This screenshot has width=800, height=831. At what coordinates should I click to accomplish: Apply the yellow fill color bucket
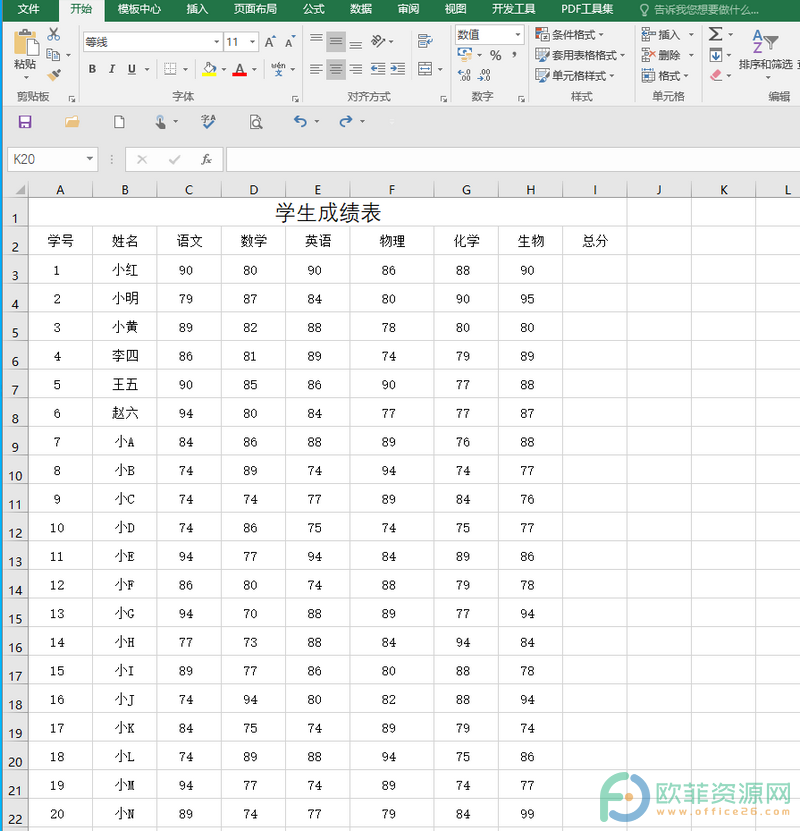[209, 69]
